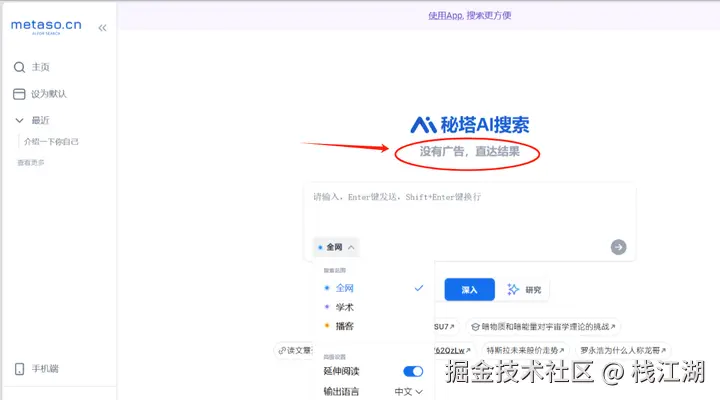This screenshot has height=400, width=720.
Task: Open suggestion 暗物质和暗能量对宇宙学理论的挑战
Action: coord(543,327)
